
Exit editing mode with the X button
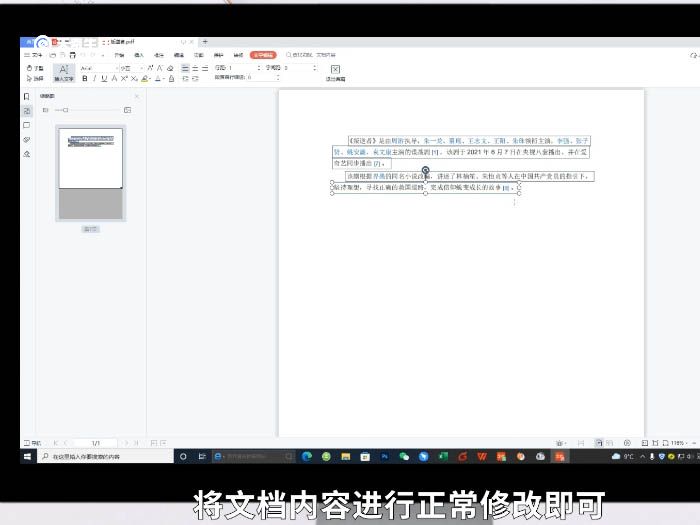click(x=335, y=73)
